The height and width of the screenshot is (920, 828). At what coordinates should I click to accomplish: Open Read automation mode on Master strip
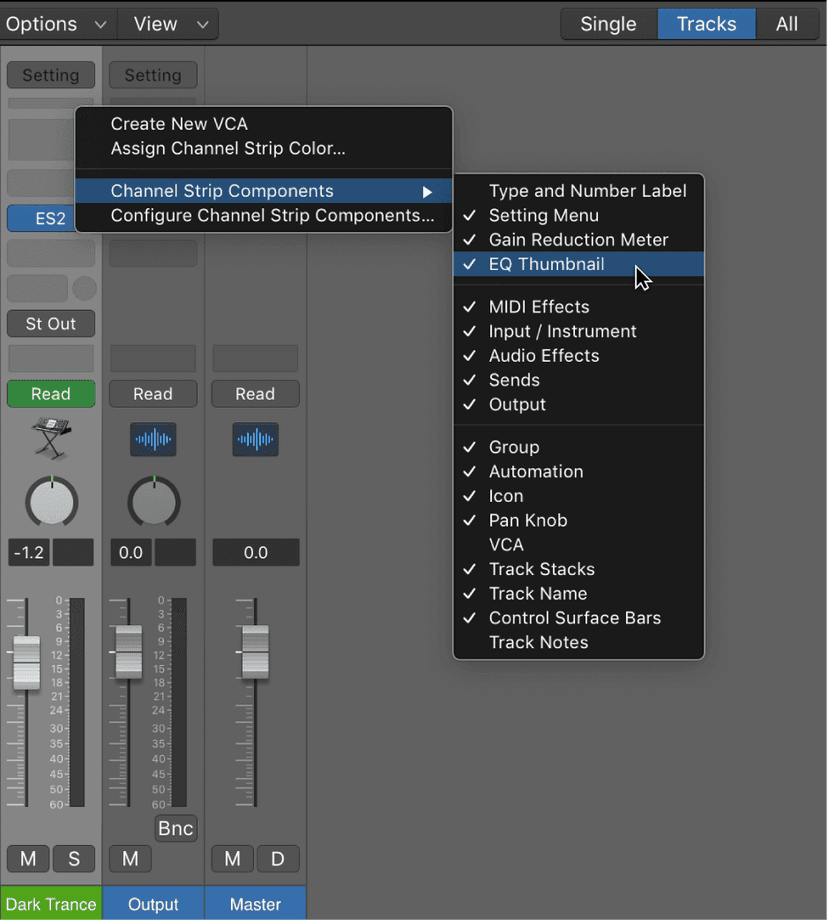click(255, 394)
